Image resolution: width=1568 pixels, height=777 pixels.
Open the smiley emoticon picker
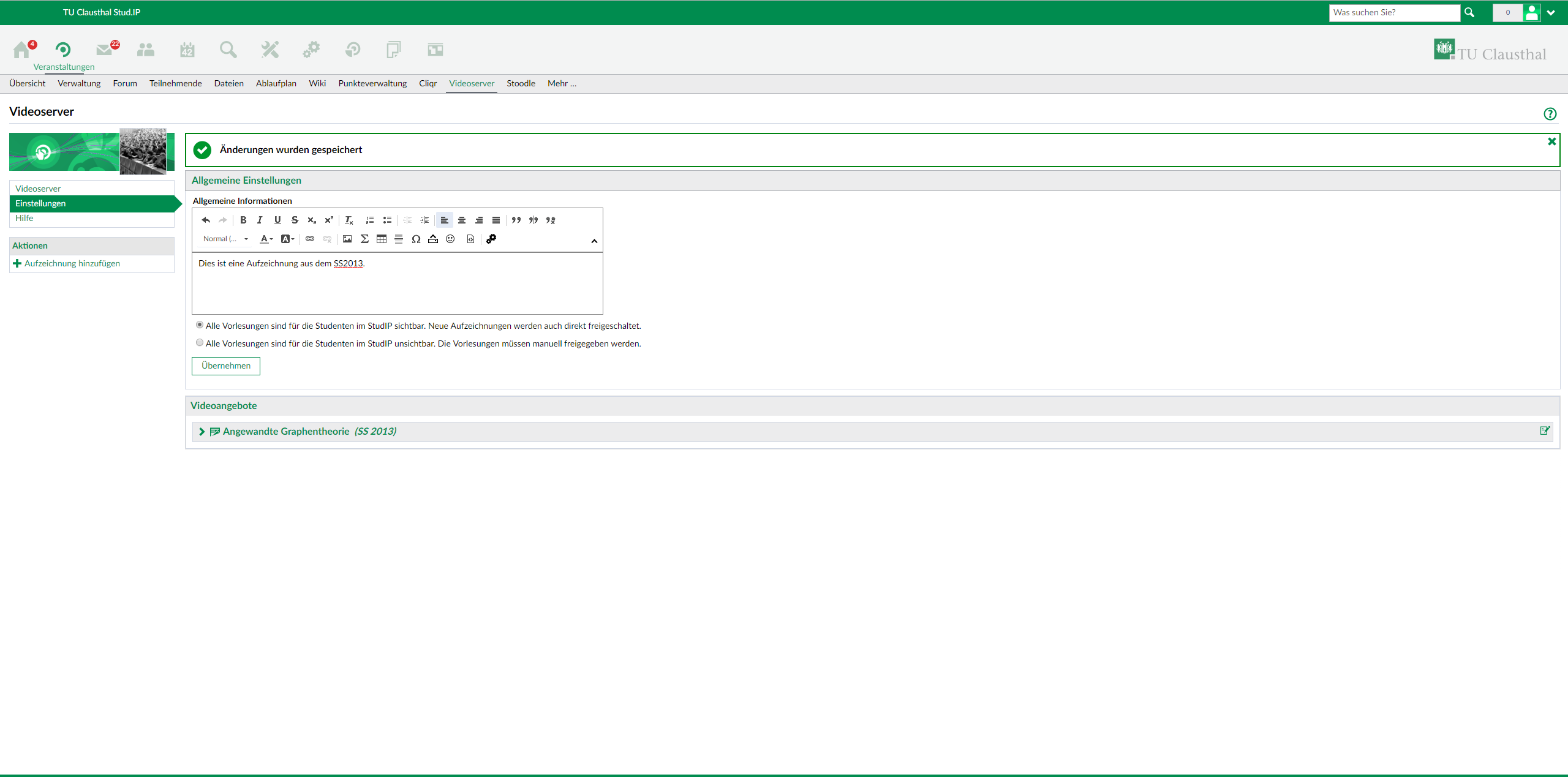coord(450,239)
